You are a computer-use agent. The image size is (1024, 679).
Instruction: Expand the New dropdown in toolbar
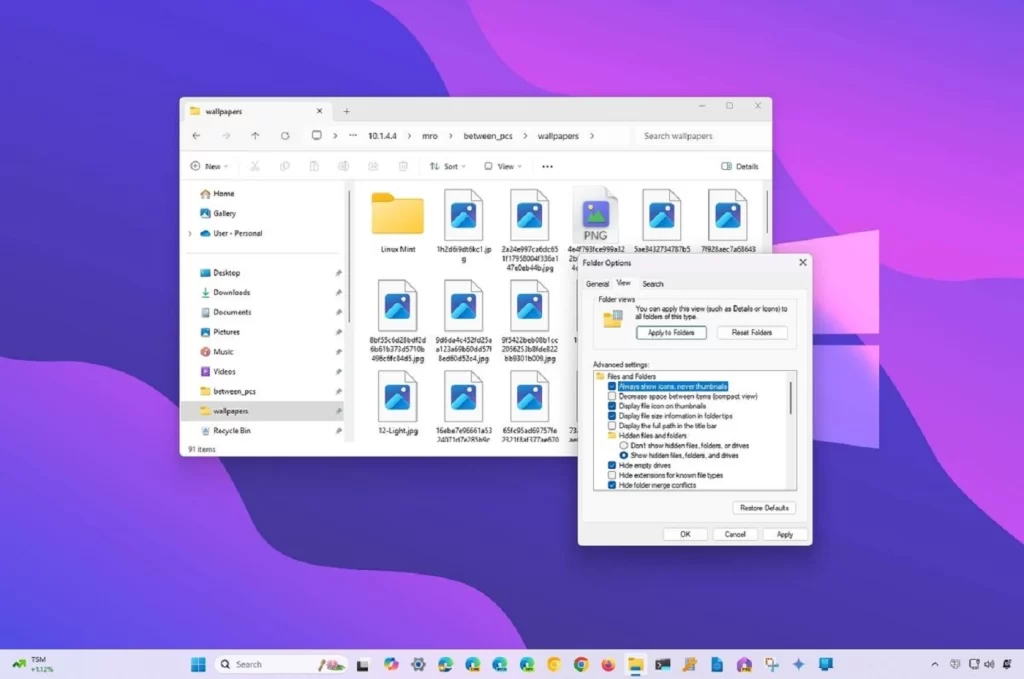point(210,166)
